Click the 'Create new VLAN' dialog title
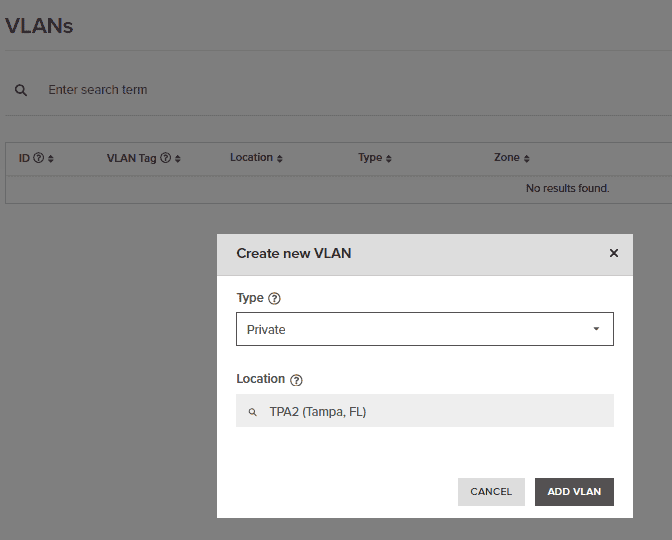 click(294, 253)
